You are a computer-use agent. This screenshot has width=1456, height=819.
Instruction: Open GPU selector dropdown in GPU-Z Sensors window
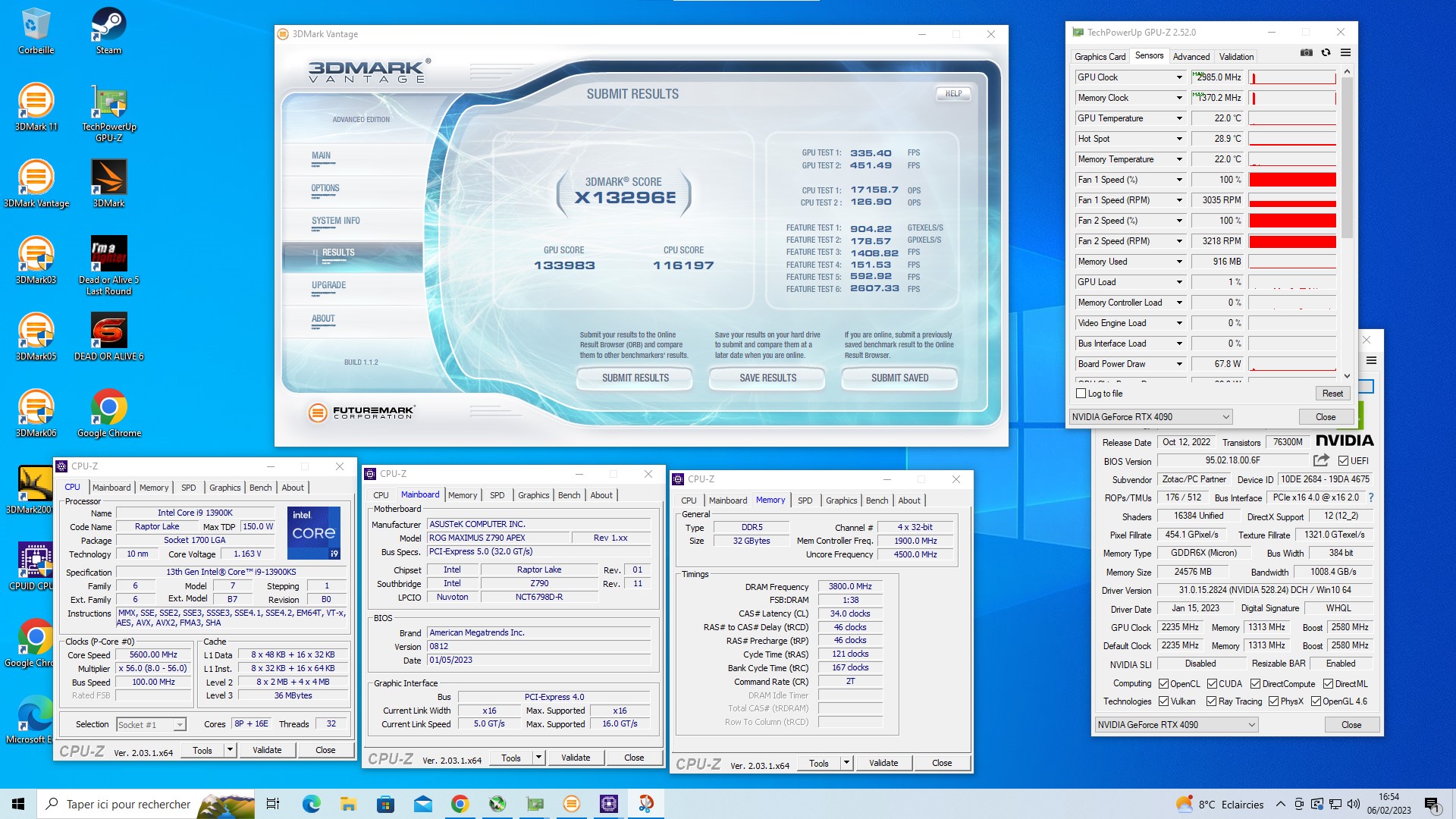click(x=1150, y=417)
